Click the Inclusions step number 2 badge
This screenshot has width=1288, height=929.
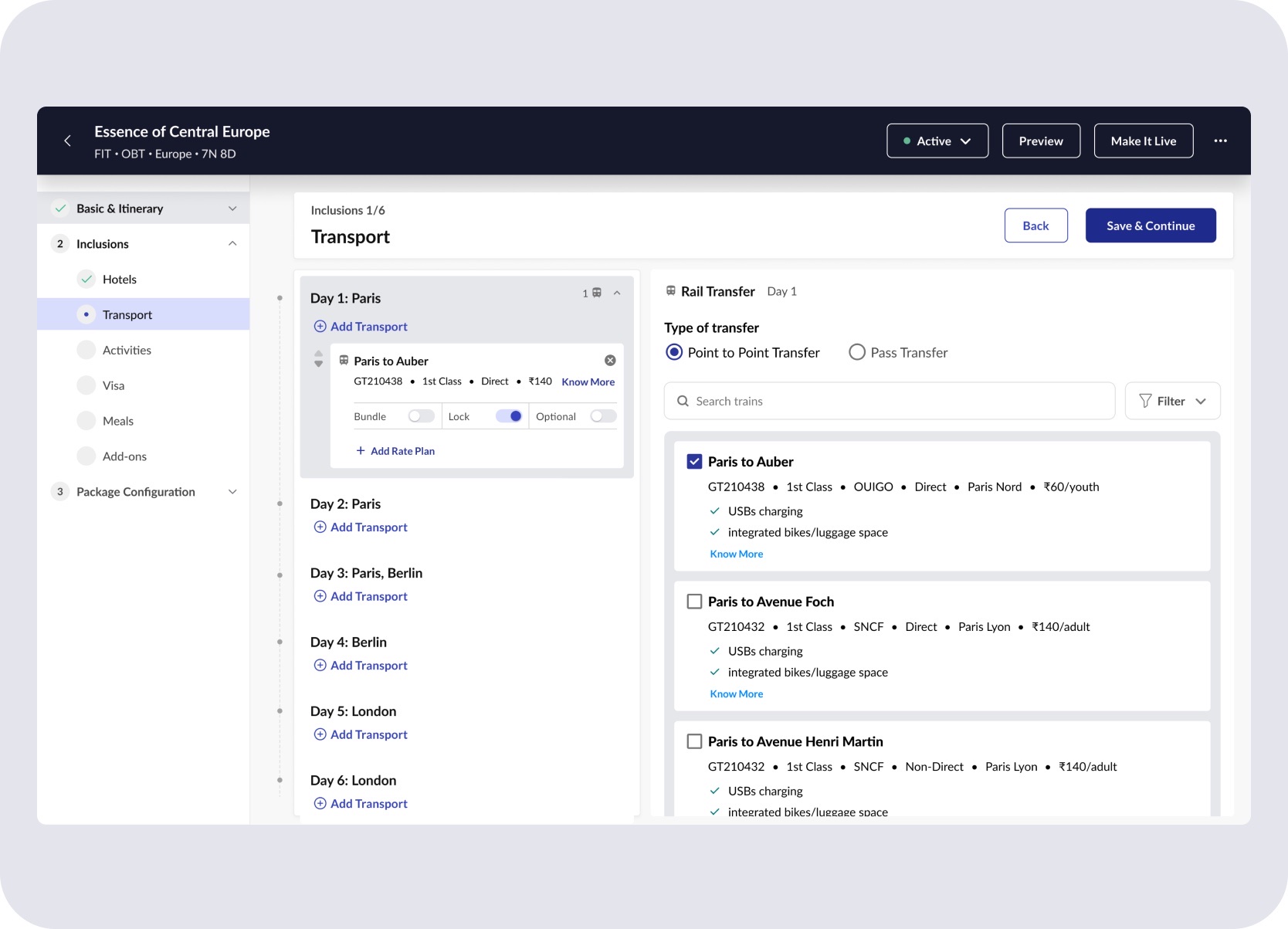[x=60, y=244]
